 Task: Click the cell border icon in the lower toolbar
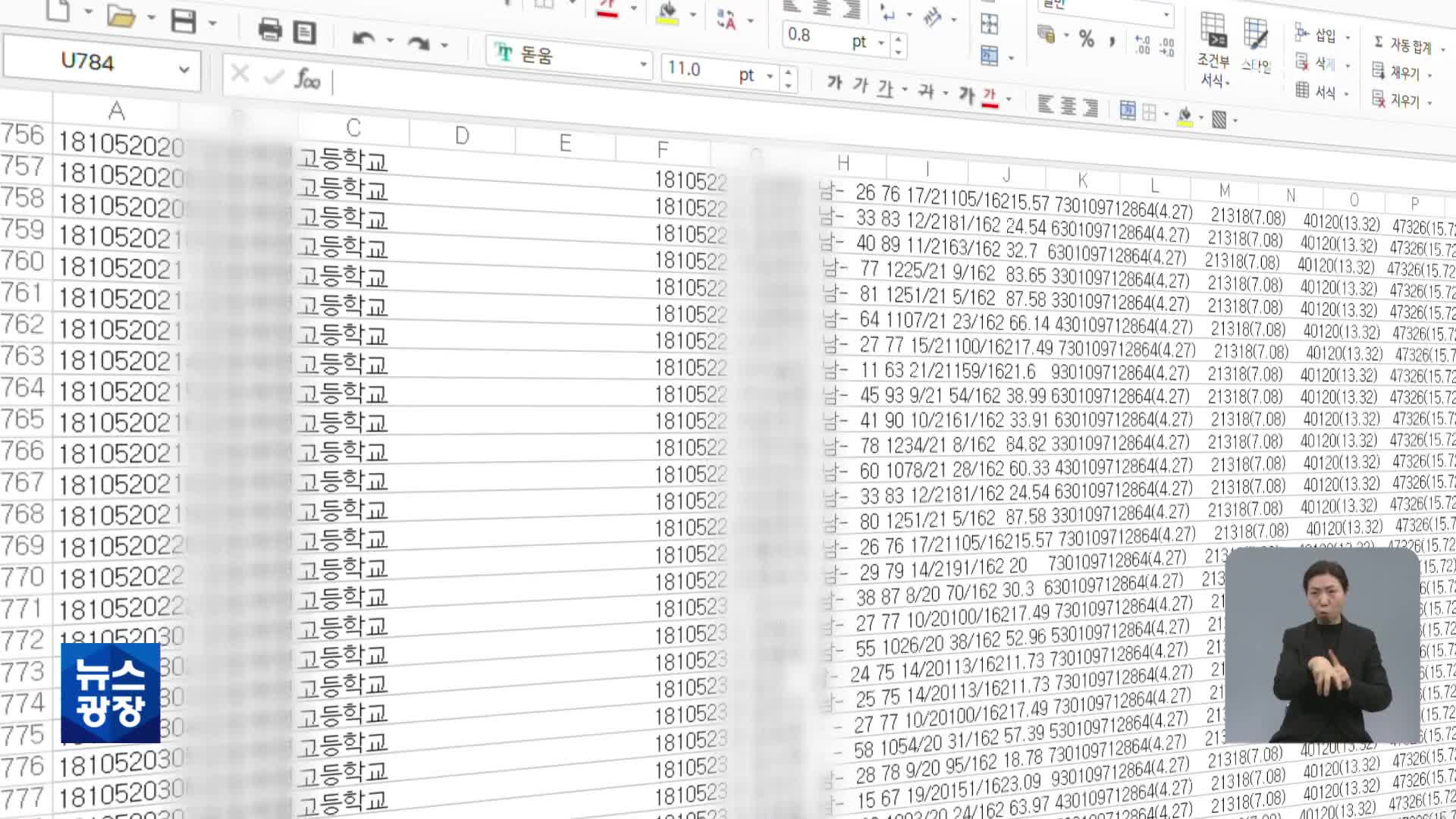(1149, 112)
